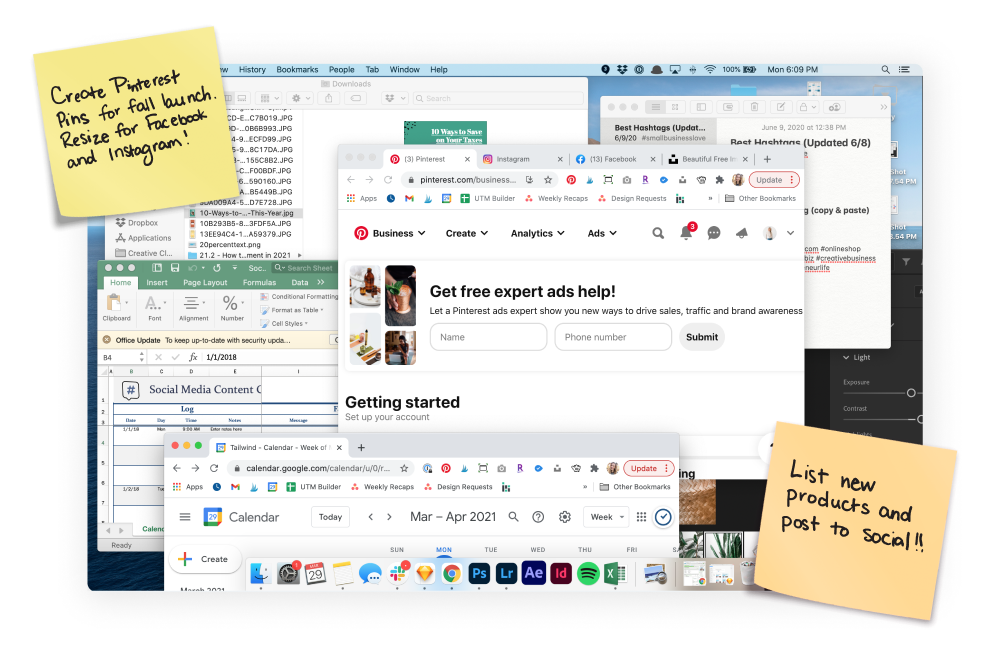Expand the Business dropdown on Pinterest
This screenshot has height=654, width=988.
click(399, 233)
